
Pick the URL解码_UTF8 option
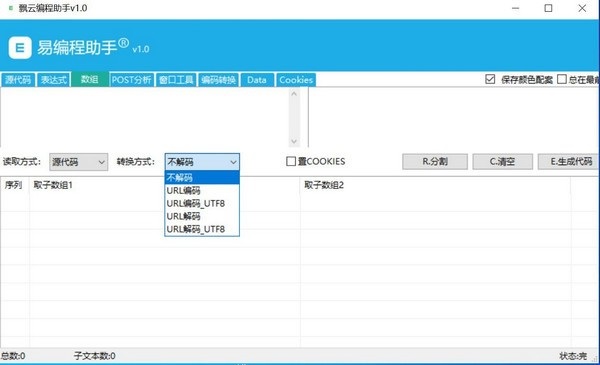click(202, 229)
